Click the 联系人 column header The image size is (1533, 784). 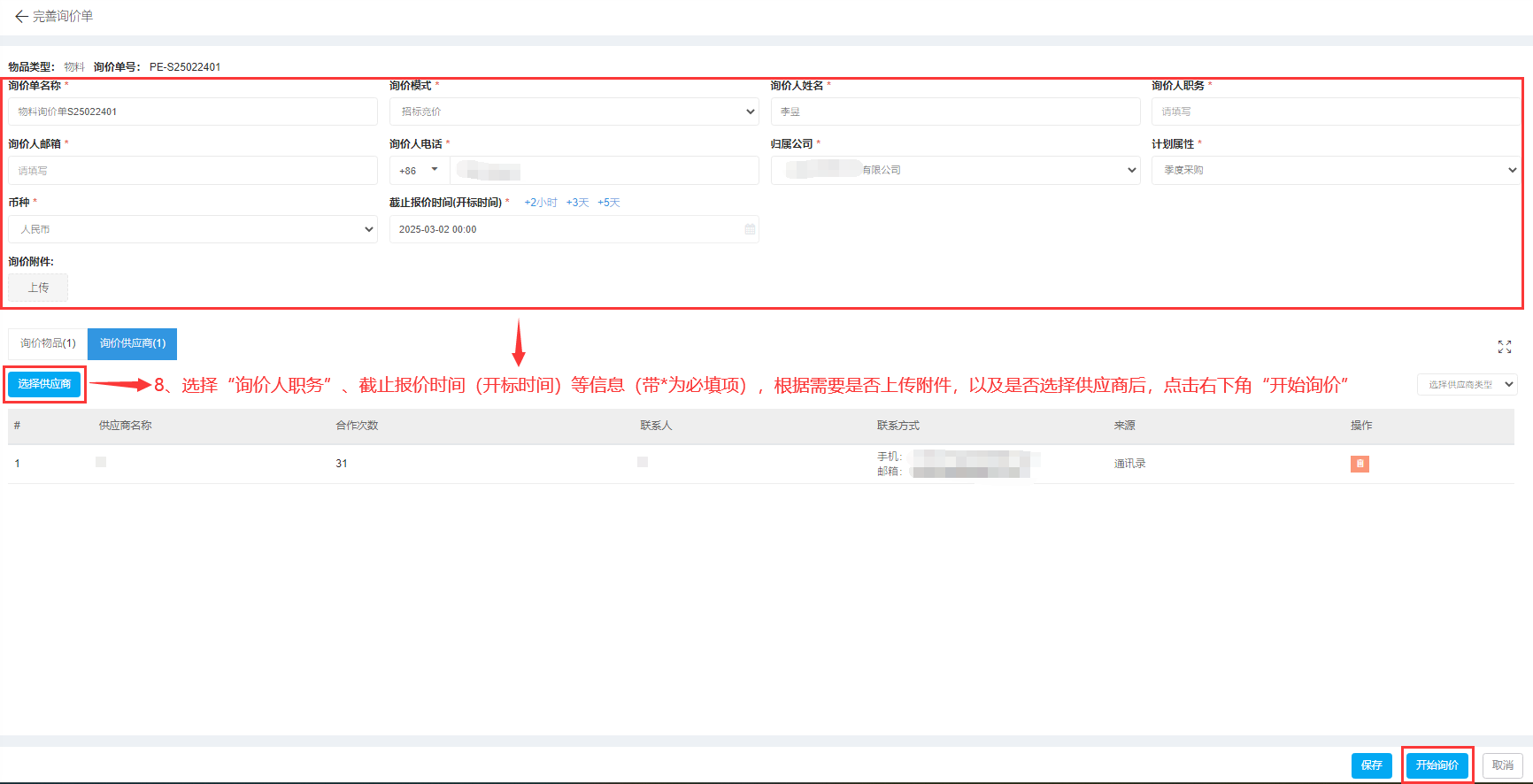(x=656, y=426)
